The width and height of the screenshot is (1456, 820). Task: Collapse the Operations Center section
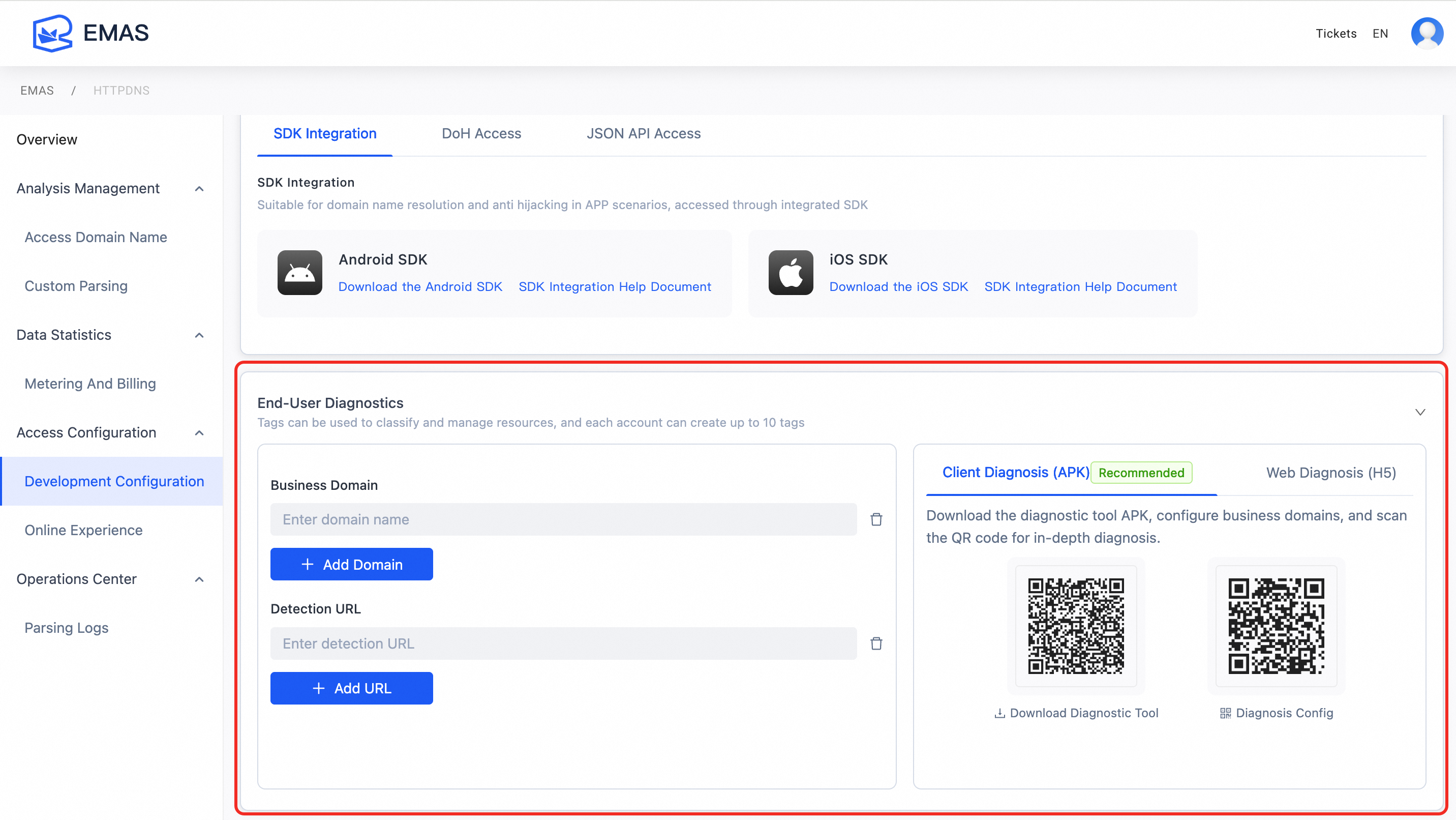(199, 580)
